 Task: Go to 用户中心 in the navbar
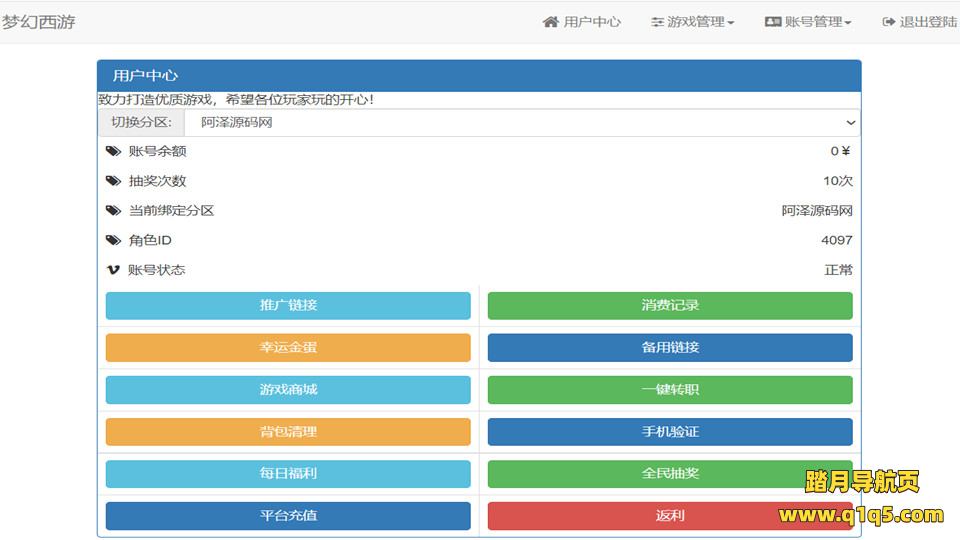[x=592, y=22]
